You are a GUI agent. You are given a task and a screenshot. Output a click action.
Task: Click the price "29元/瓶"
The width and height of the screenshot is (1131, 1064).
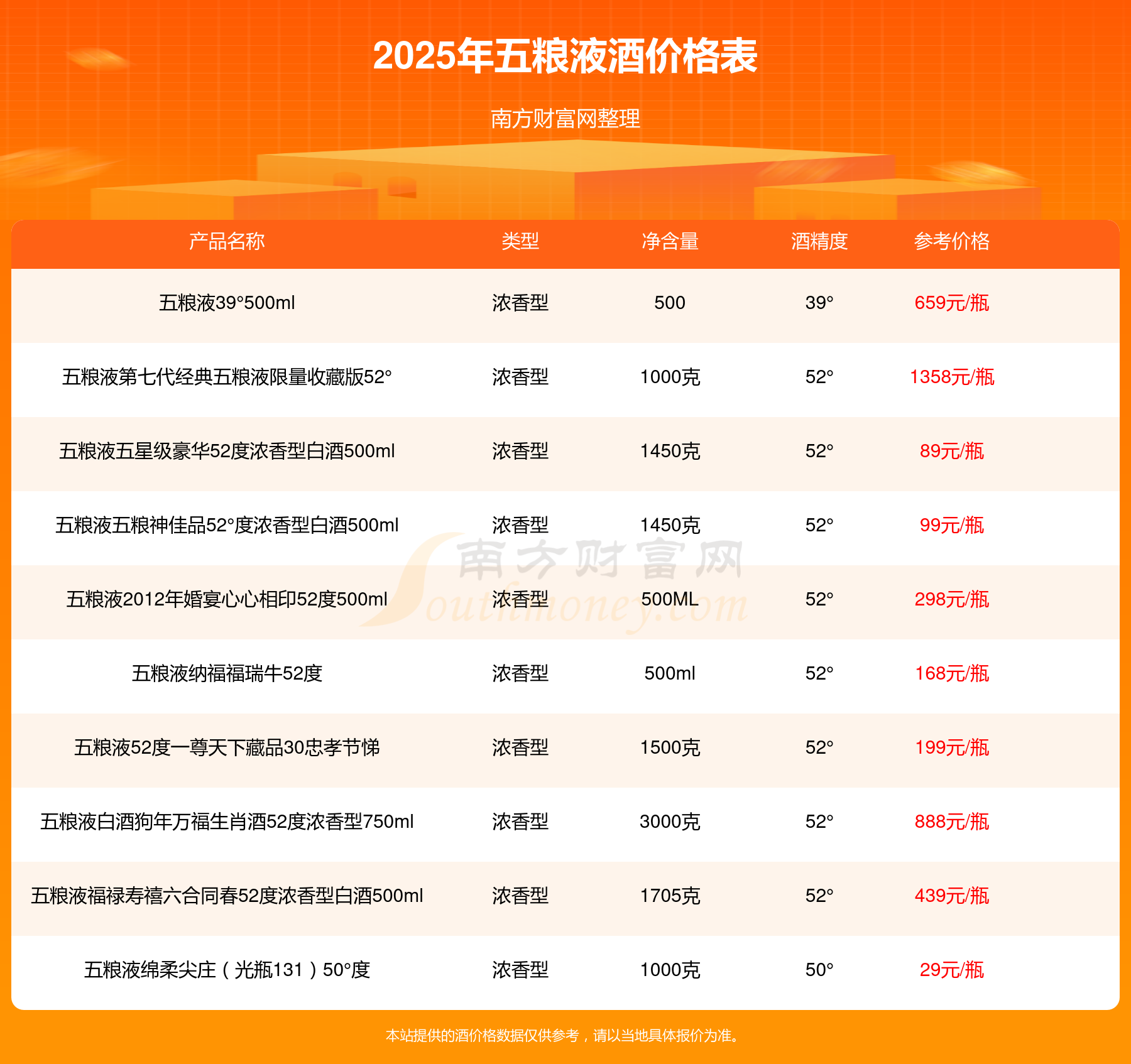coord(952,970)
